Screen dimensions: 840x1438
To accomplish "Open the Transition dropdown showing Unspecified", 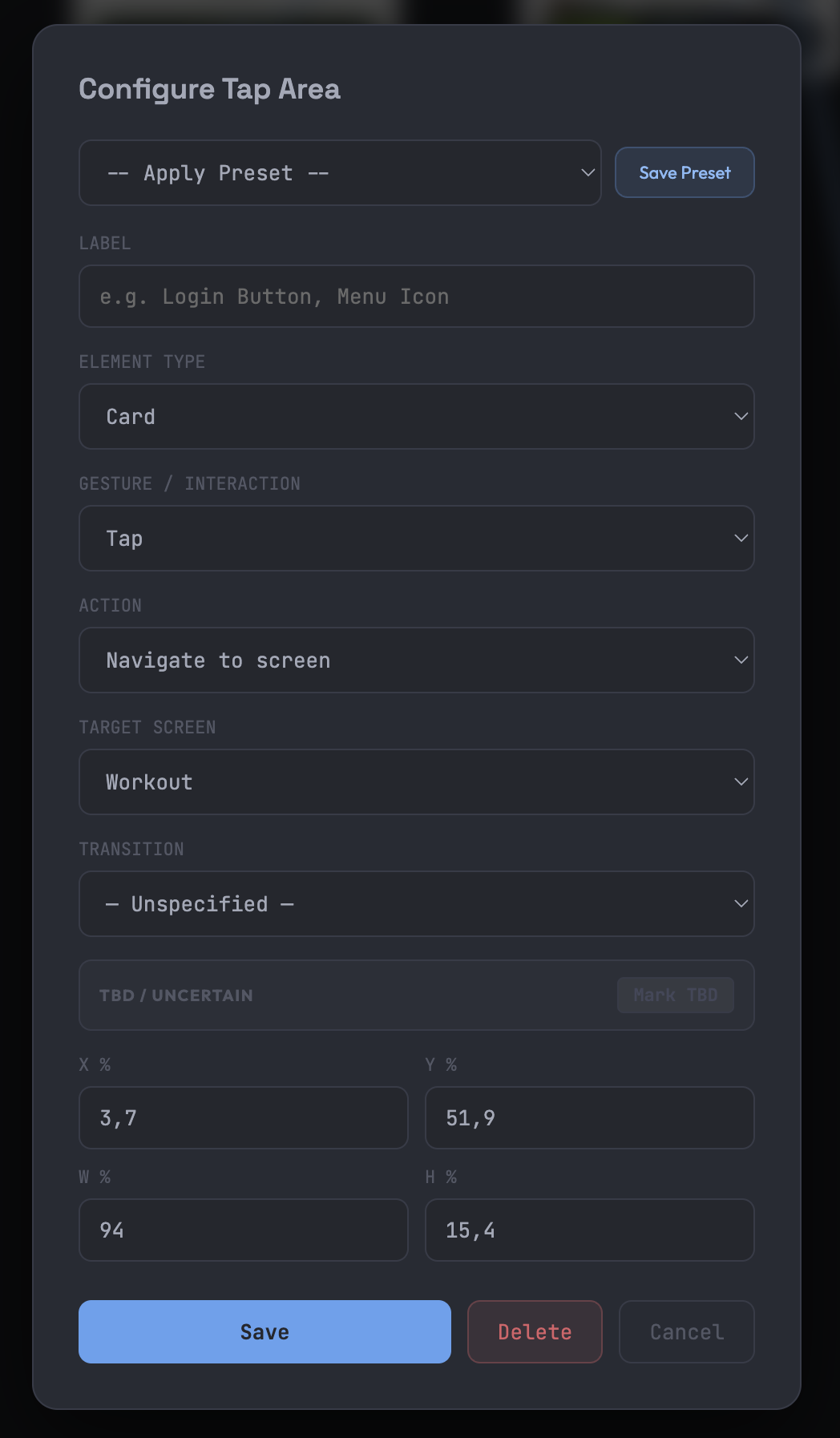I will tap(416, 904).
